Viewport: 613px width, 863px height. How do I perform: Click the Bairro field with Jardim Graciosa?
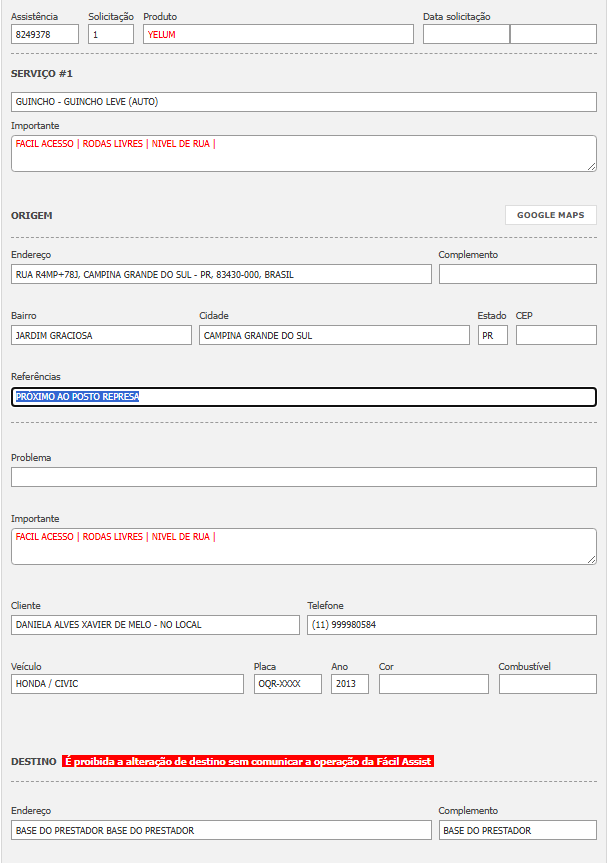(101, 335)
